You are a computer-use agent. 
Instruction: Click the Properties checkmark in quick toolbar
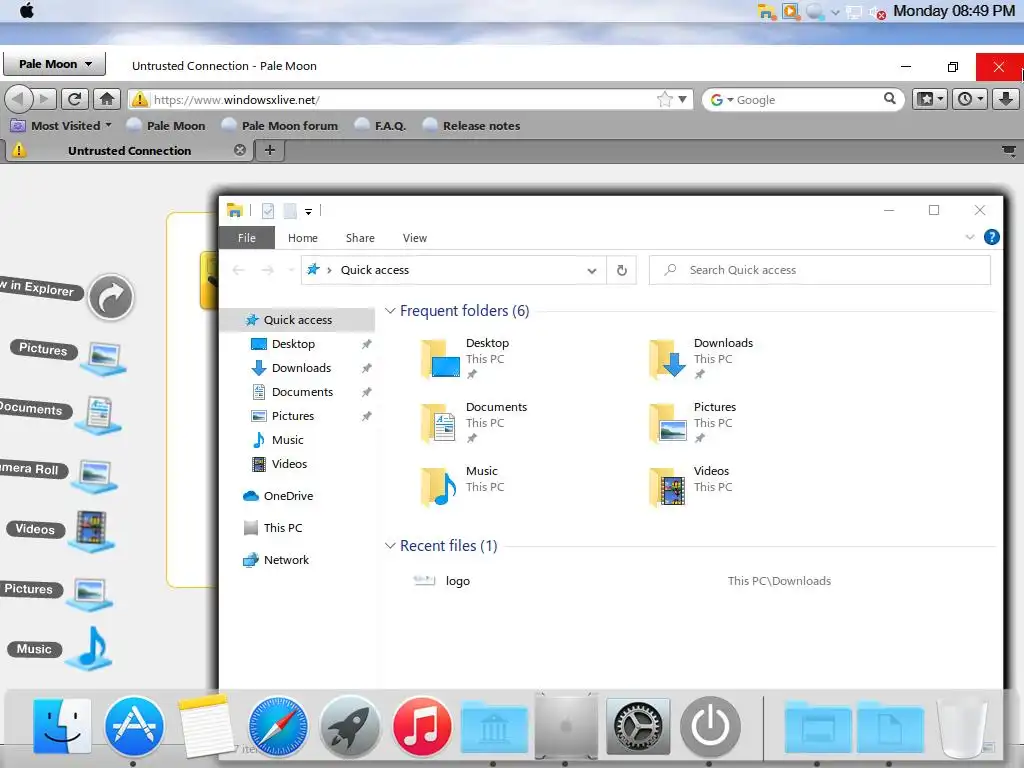pos(268,210)
